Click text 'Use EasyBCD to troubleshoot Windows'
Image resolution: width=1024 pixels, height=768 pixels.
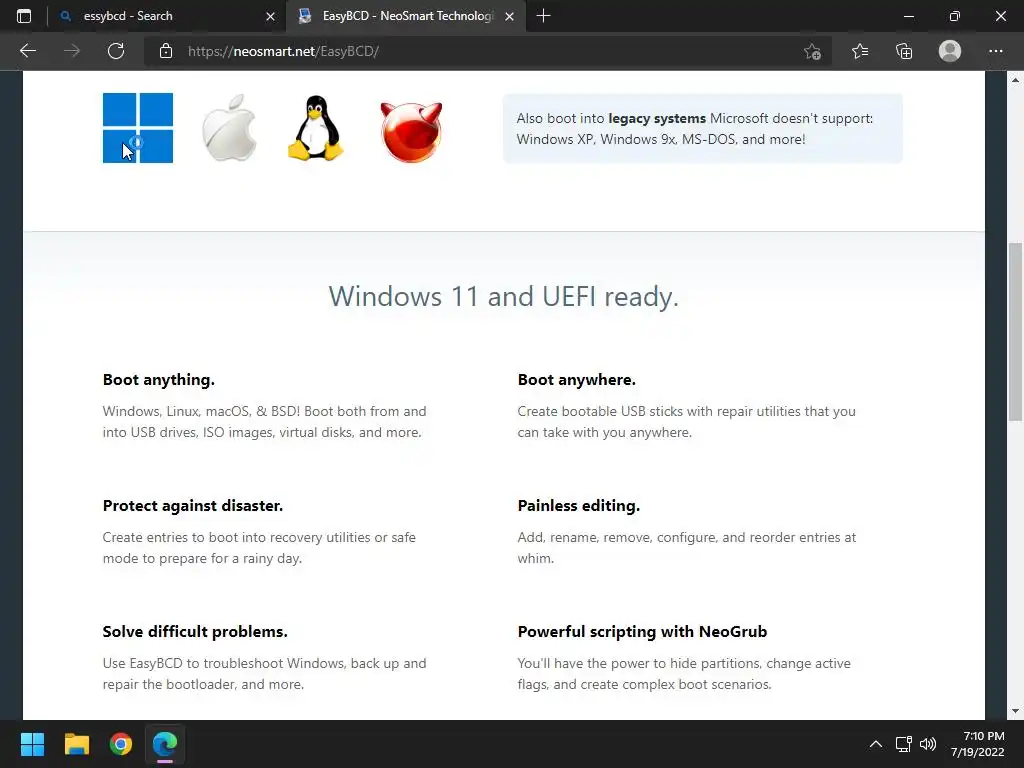[x=225, y=664]
